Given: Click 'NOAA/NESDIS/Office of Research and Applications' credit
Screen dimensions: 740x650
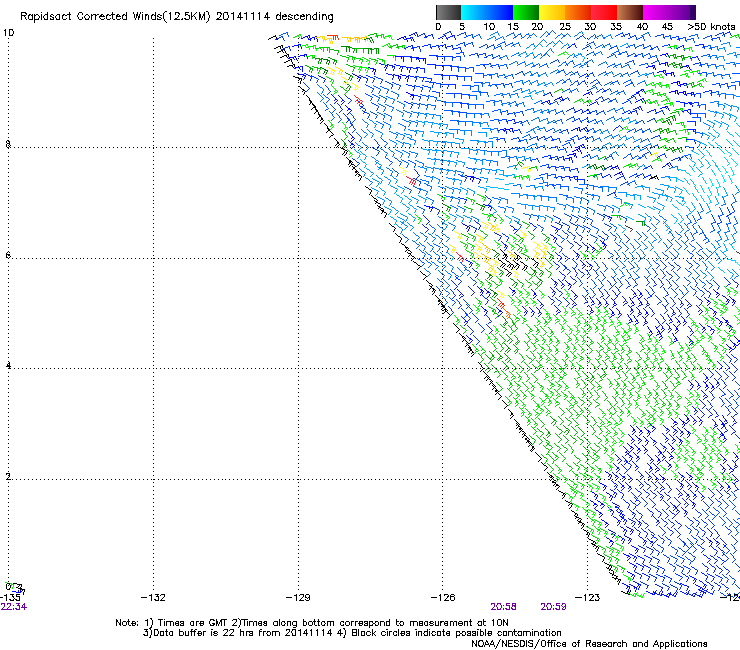Looking at the screenshot, I should click(589, 644).
